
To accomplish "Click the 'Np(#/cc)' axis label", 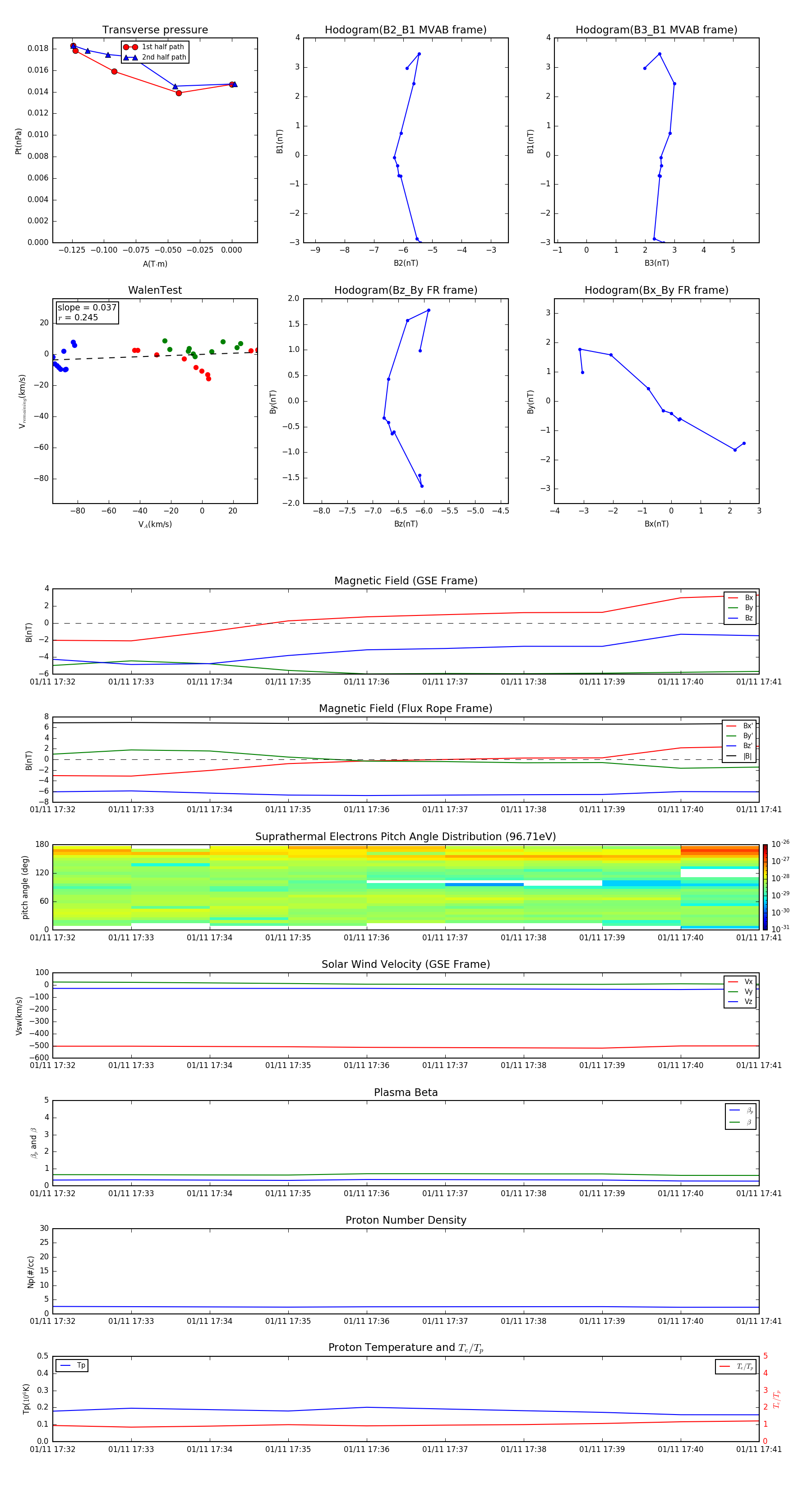I will (31, 1272).
